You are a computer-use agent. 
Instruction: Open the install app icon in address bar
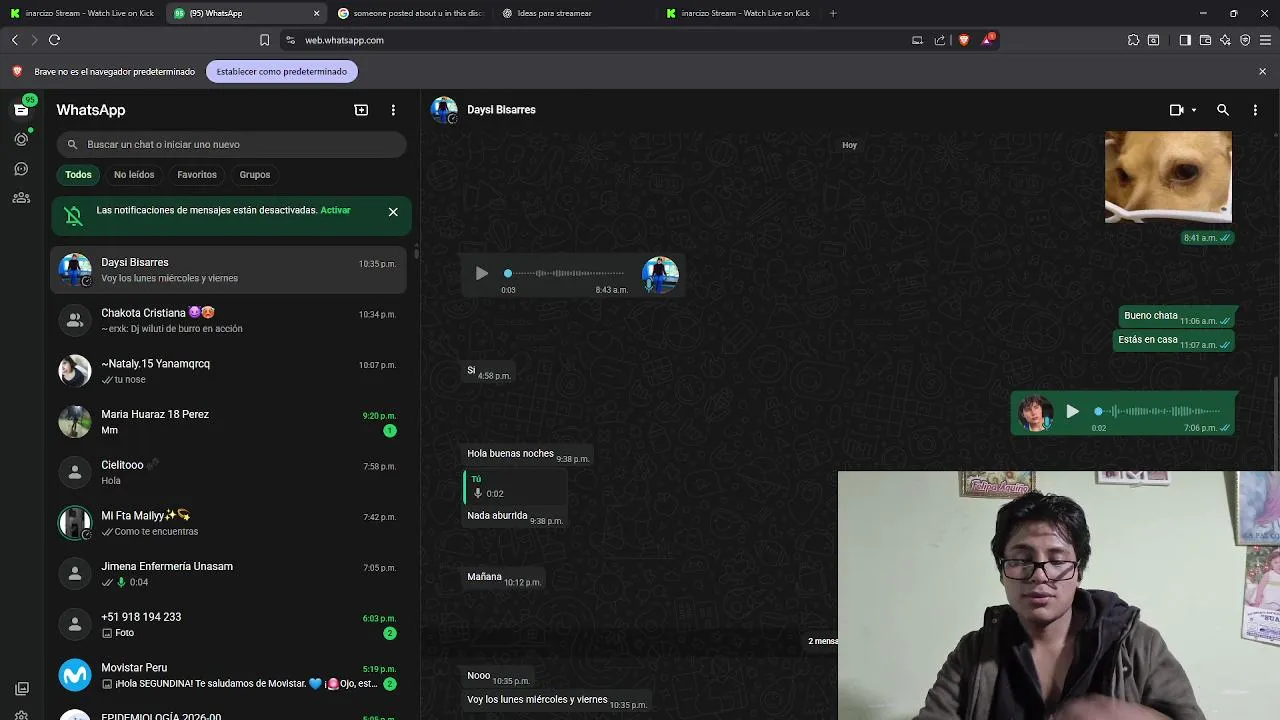point(917,40)
